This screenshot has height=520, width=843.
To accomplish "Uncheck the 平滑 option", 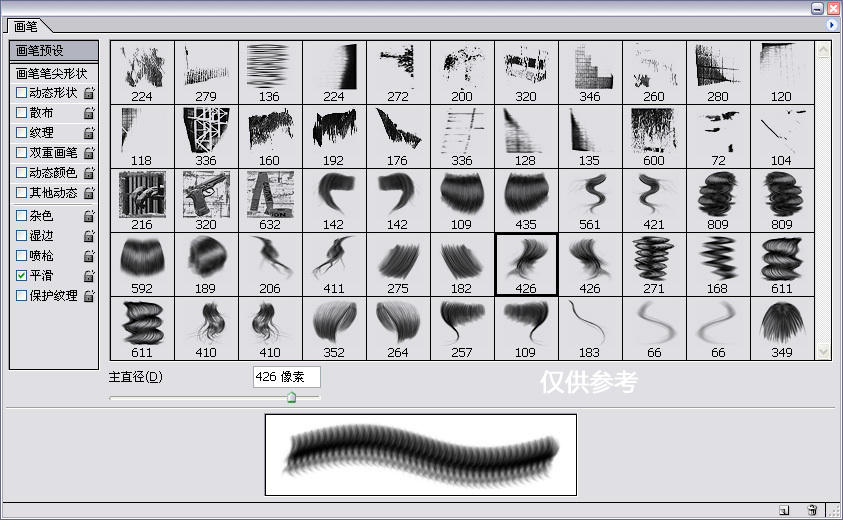I will point(21,275).
